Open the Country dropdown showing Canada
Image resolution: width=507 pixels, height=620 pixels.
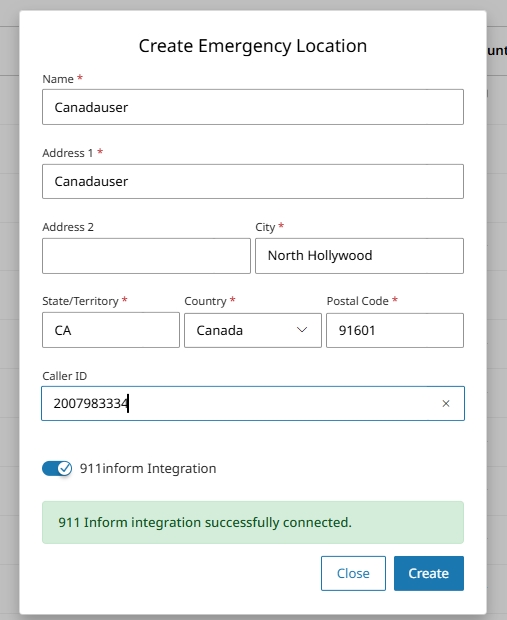coord(253,330)
